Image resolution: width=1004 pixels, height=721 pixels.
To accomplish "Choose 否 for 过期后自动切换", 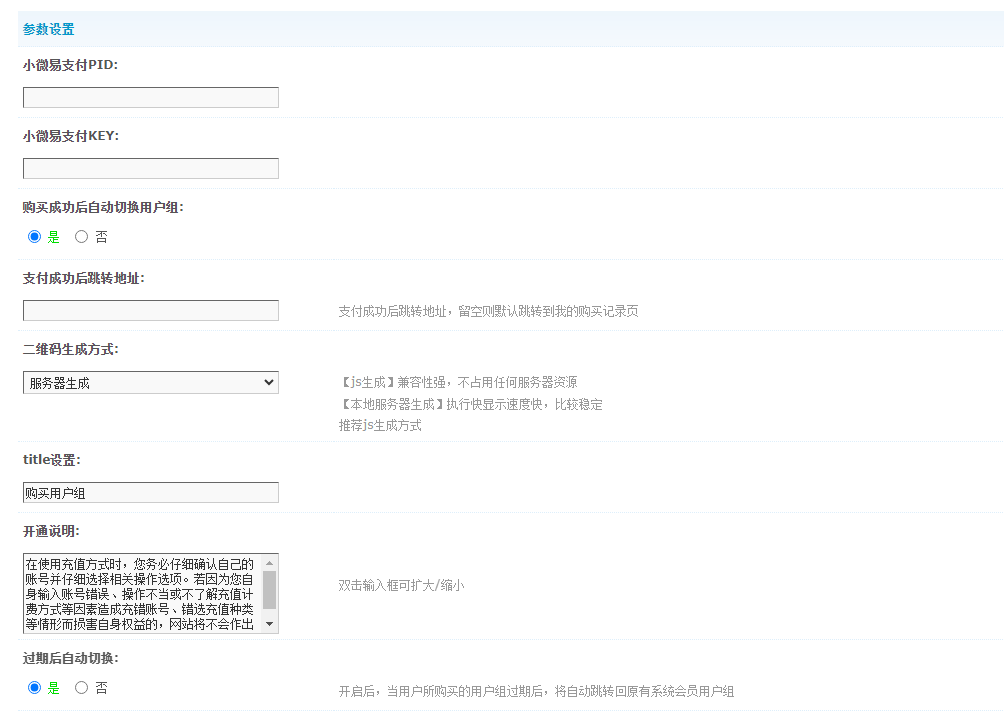I will click(82, 688).
